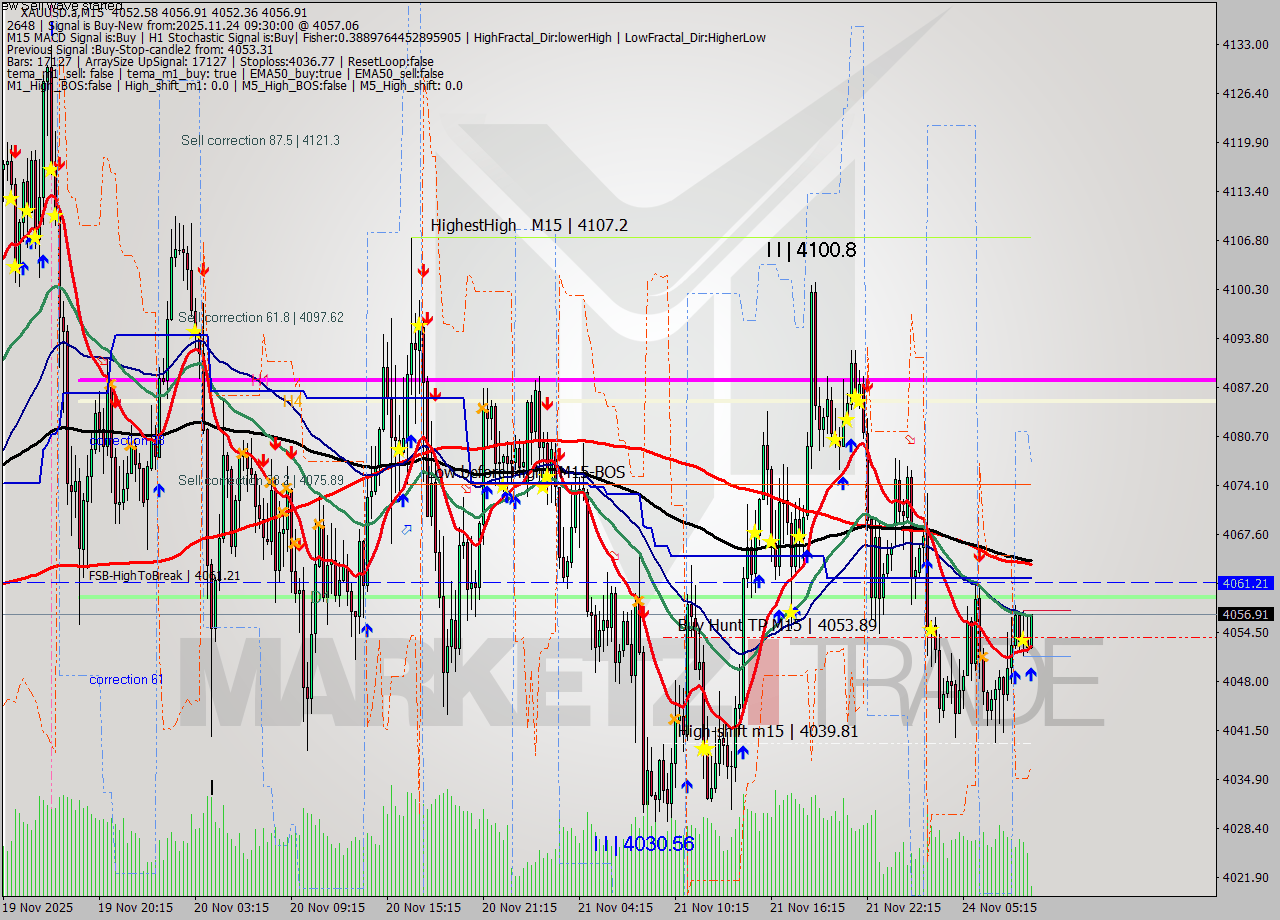Click the hollow blue arrow near 20 Nov 15:15
This screenshot has width=1280, height=920.
click(405, 530)
